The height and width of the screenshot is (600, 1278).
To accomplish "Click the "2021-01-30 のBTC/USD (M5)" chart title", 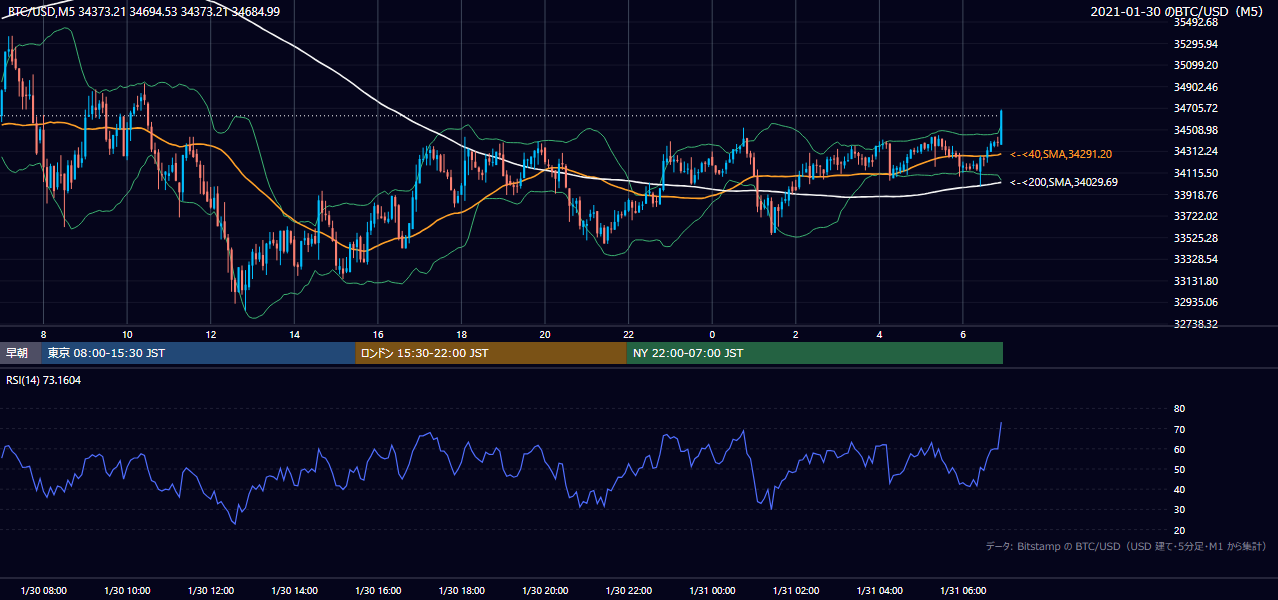I will point(1179,11).
